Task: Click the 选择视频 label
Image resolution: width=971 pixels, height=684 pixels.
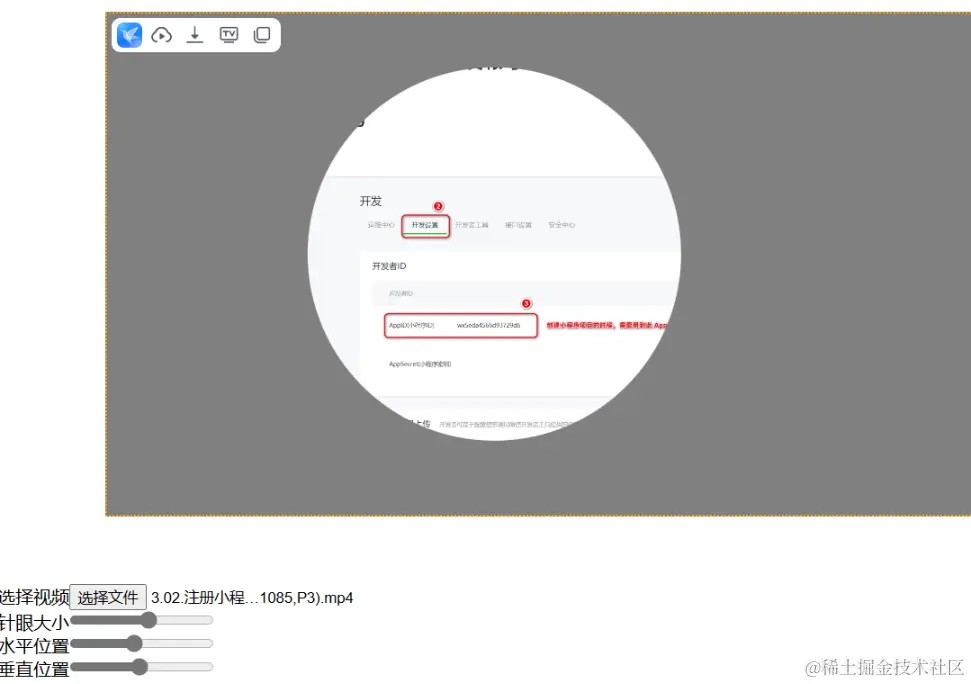Action: tap(34, 597)
